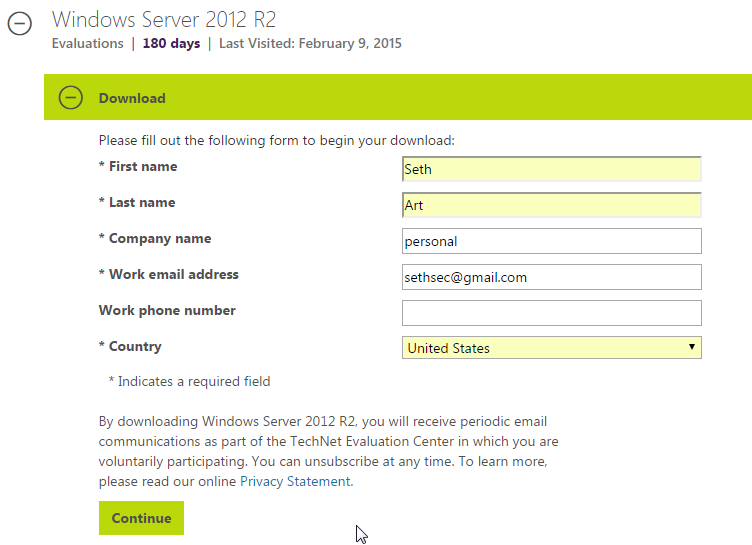
Task: Click into the First name input field
Action: pyautogui.click(x=551, y=169)
